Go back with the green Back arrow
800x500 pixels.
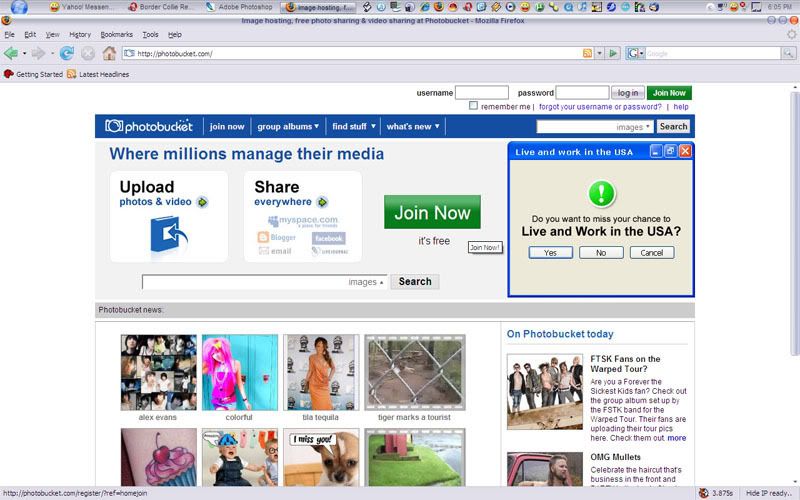[x=11, y=53]
